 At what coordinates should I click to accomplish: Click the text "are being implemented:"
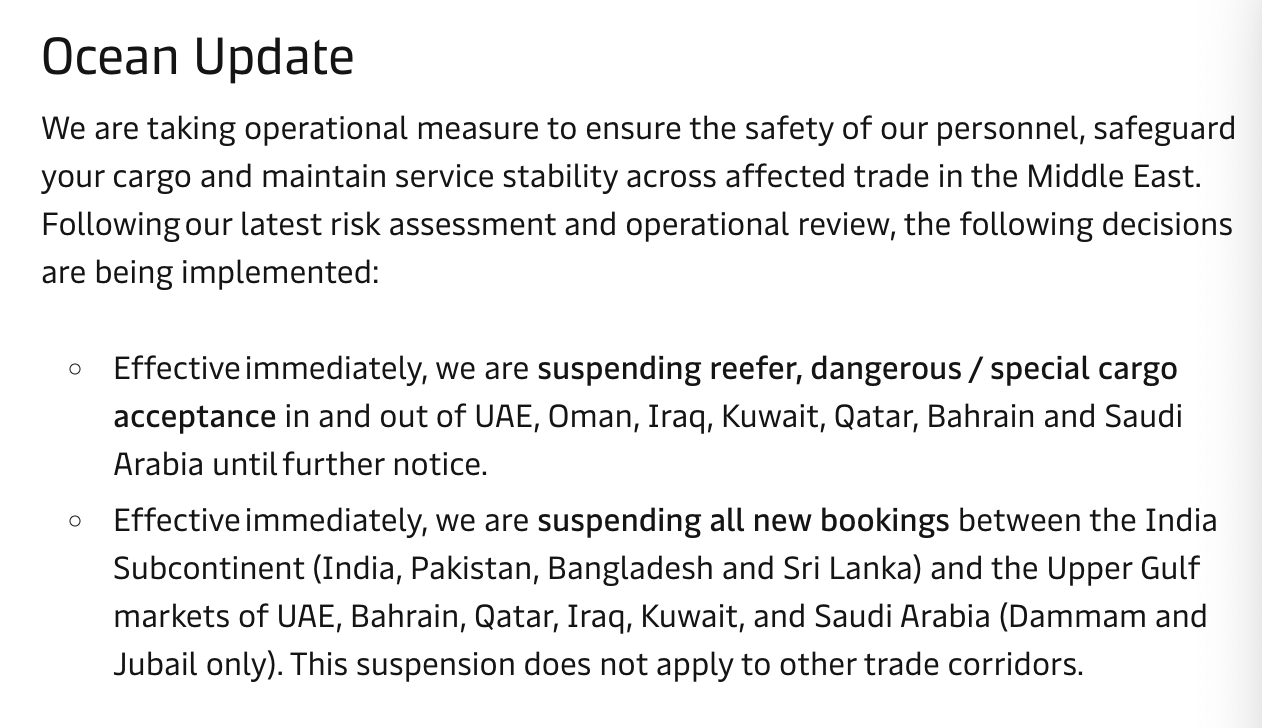(210, 272)
